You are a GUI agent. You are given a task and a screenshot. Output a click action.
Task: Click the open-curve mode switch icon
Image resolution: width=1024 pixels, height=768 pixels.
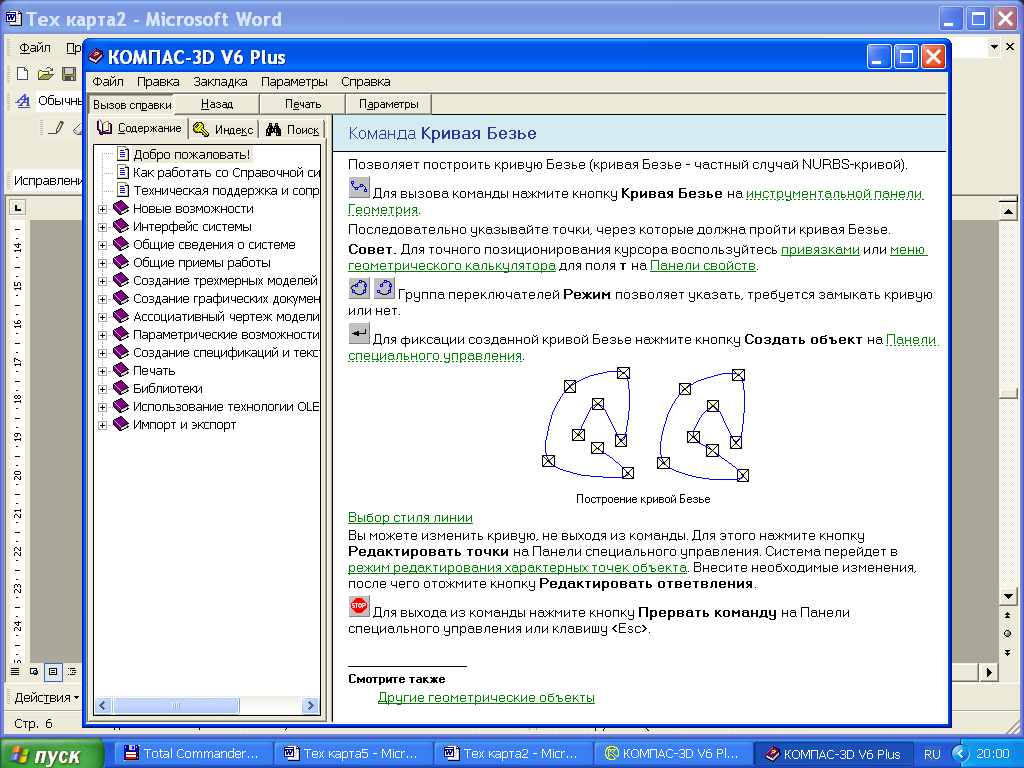tap(384, 288)
